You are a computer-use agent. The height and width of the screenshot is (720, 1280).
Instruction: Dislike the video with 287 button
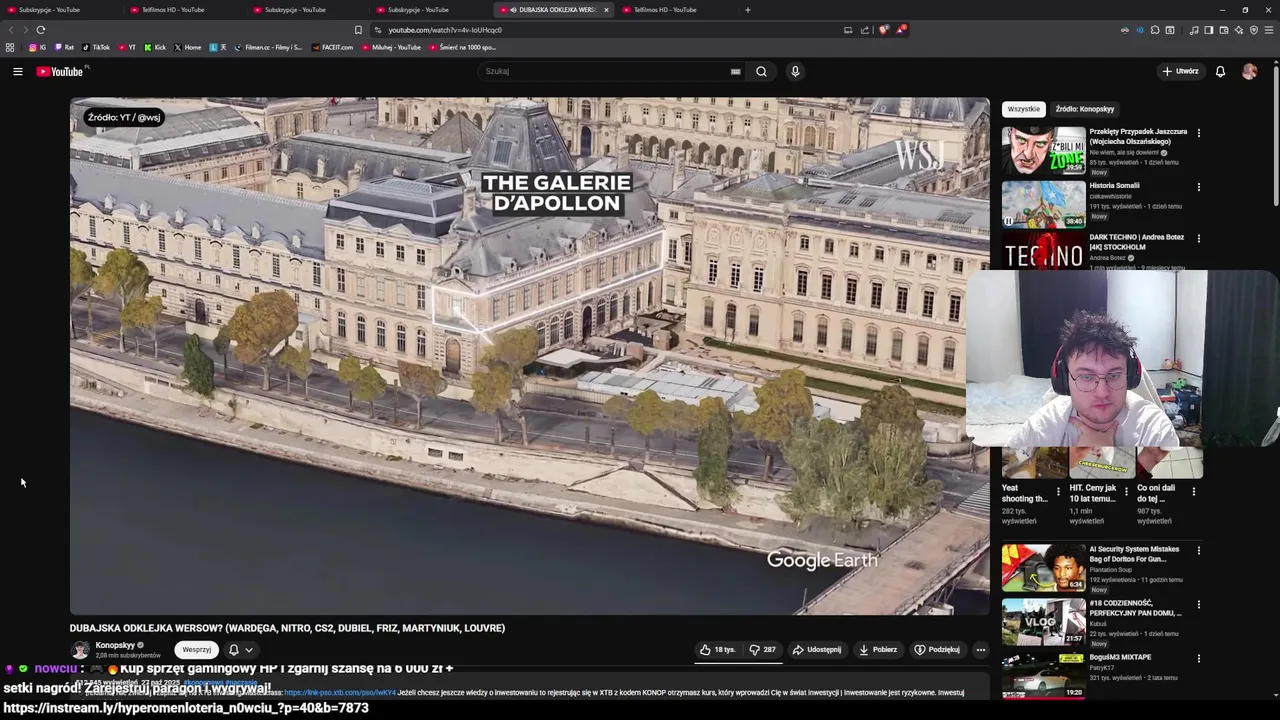[763, 650]
